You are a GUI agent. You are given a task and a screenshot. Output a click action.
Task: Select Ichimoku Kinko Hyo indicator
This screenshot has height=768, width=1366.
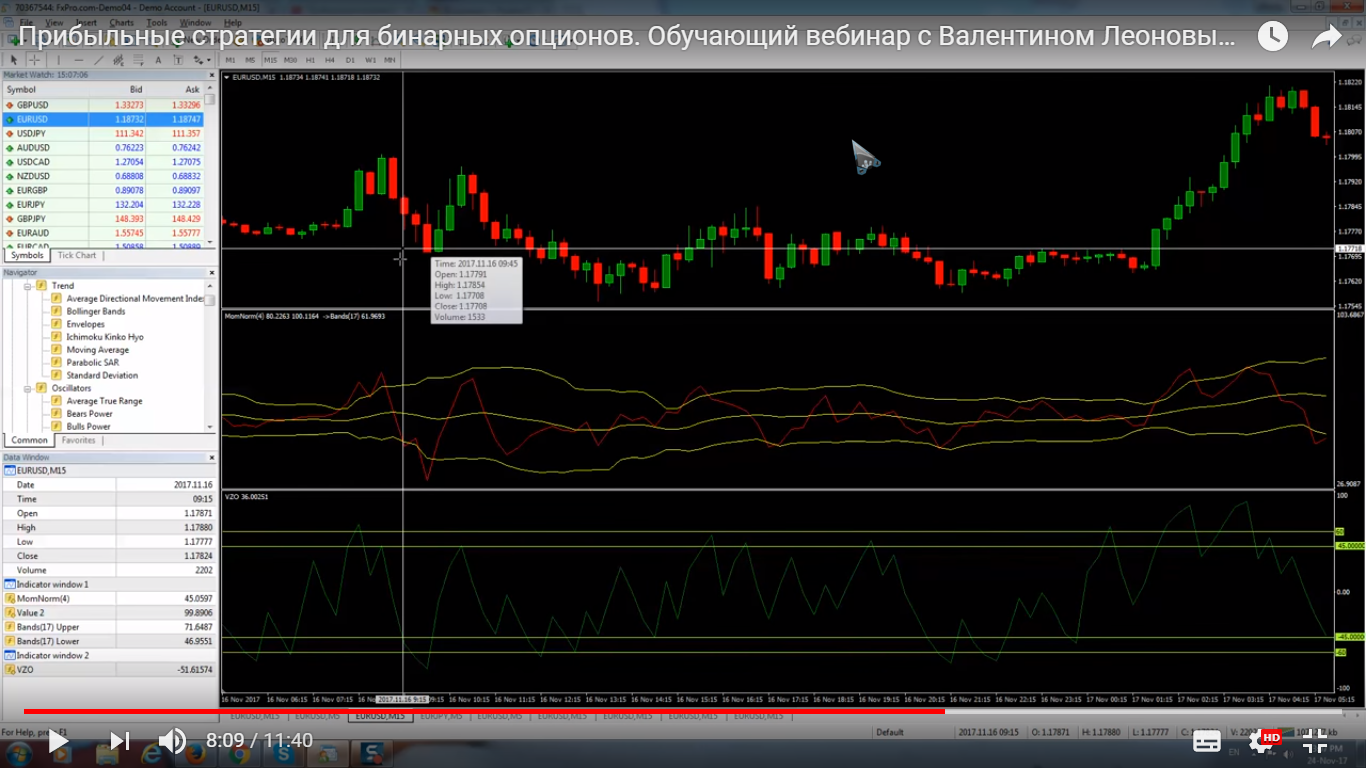[105, 337]
